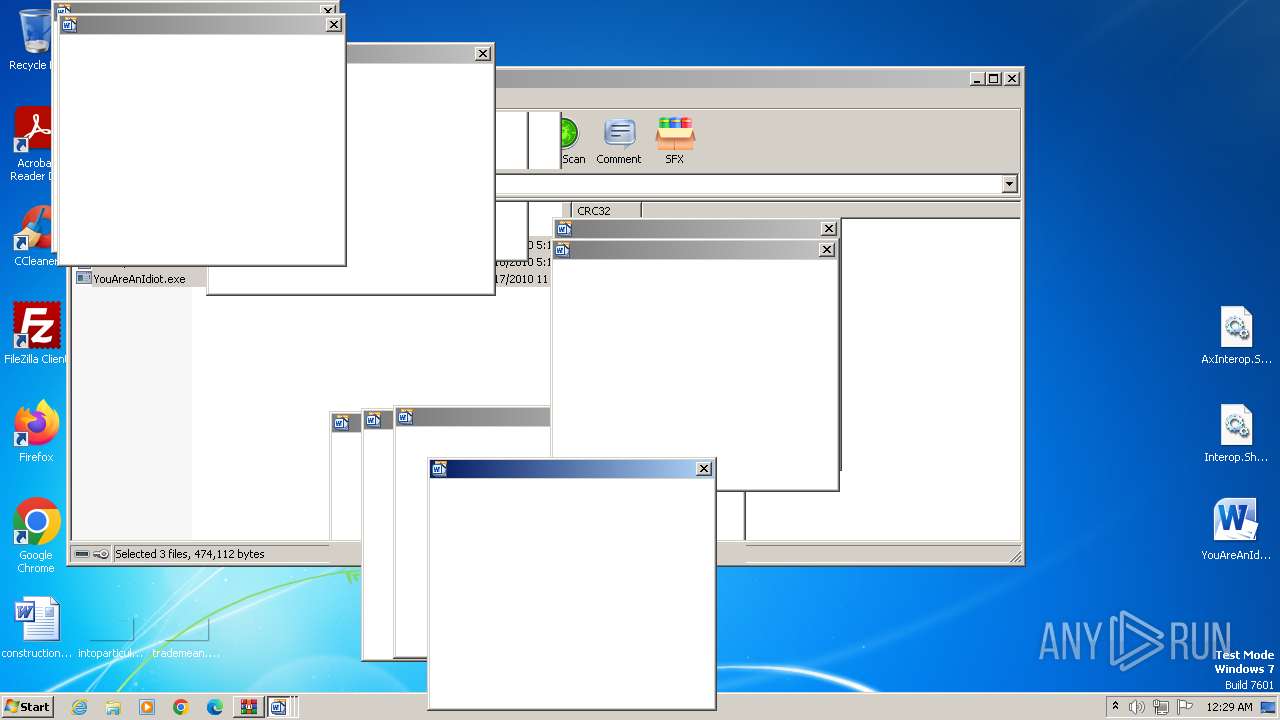This screenshot has width=1280, height=720.
Task: Open the Comment tool in WinRAR toolbar
Action: point(618,141)
